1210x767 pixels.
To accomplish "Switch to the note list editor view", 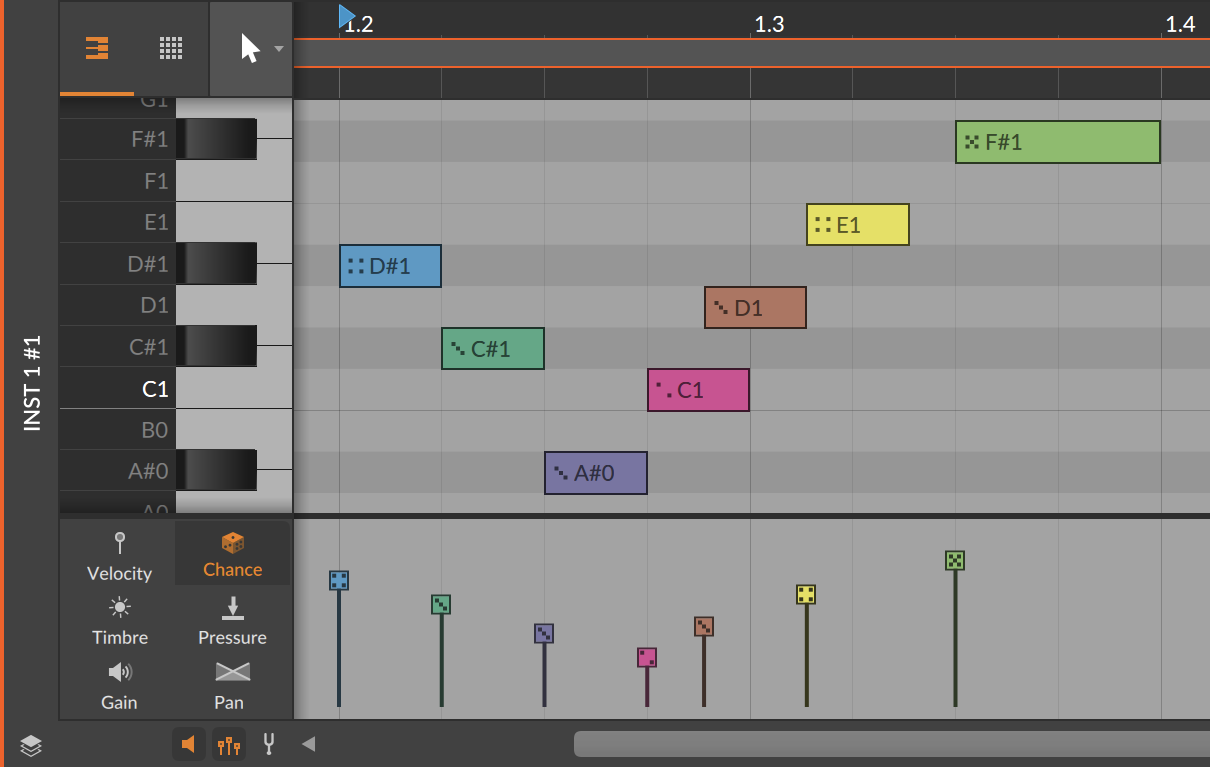I will [x=96, y=48].
